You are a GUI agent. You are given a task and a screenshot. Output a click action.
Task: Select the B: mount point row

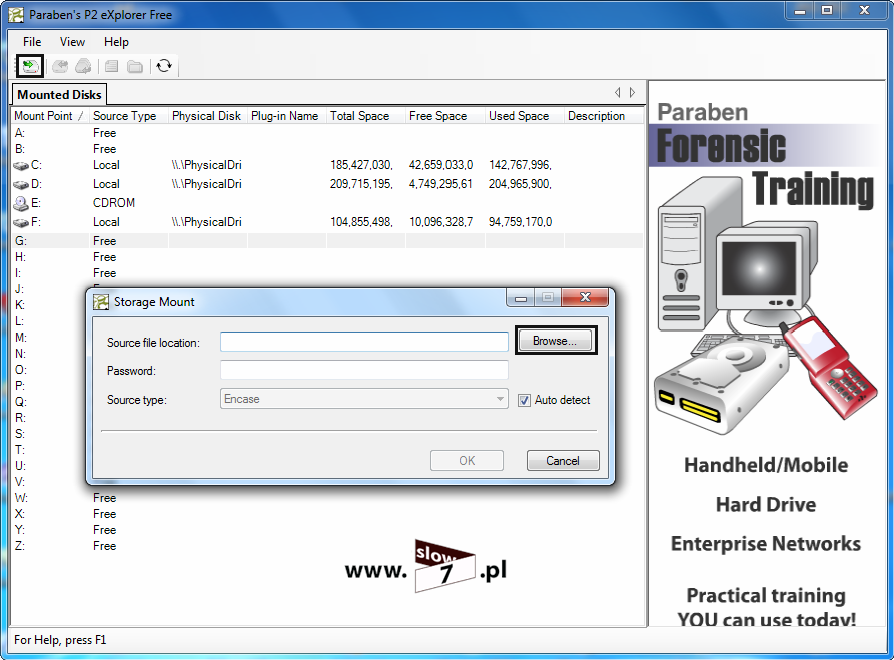tap(327, 149)
